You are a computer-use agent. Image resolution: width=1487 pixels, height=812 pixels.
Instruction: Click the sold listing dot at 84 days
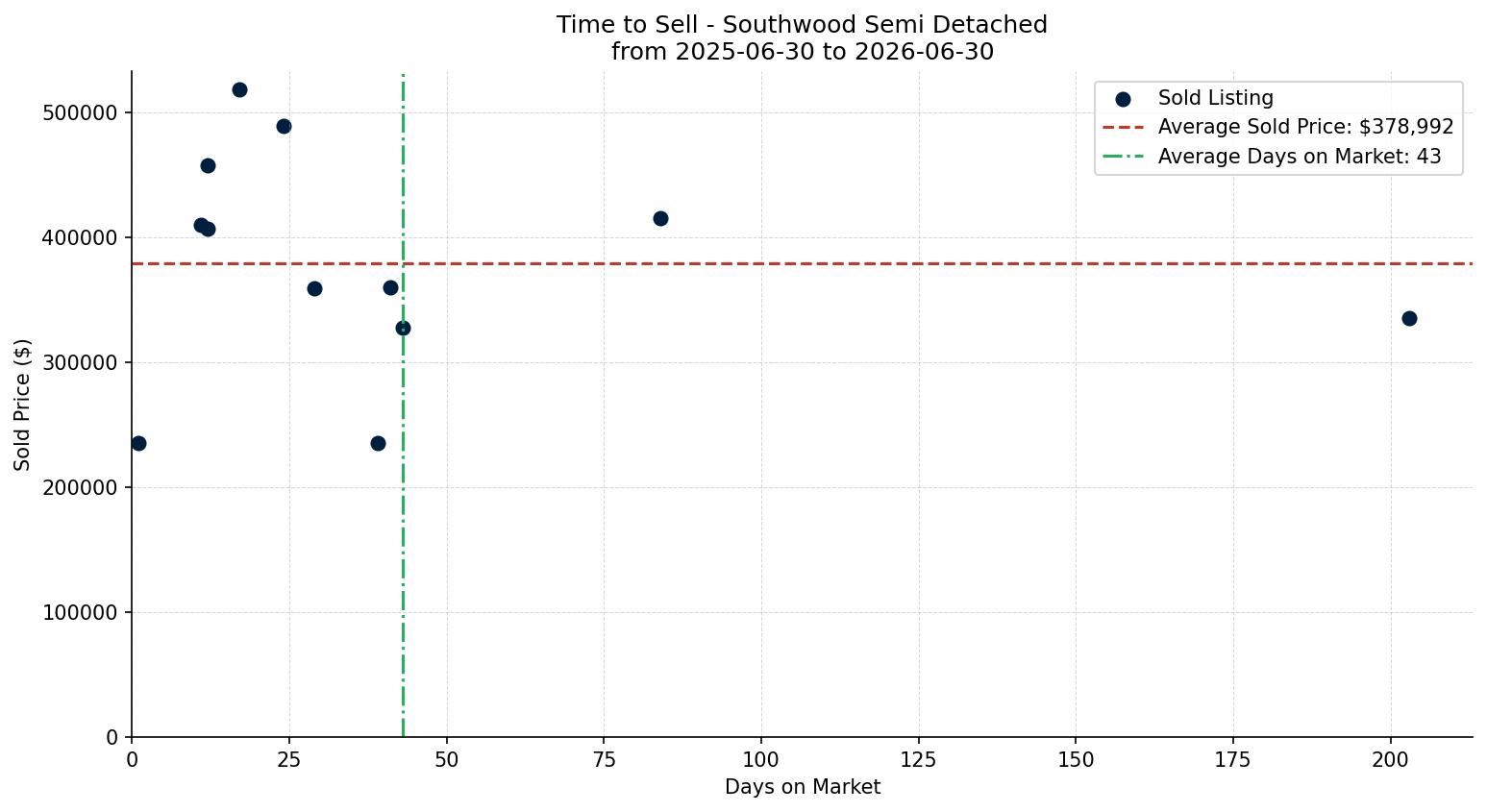[660, 218]
